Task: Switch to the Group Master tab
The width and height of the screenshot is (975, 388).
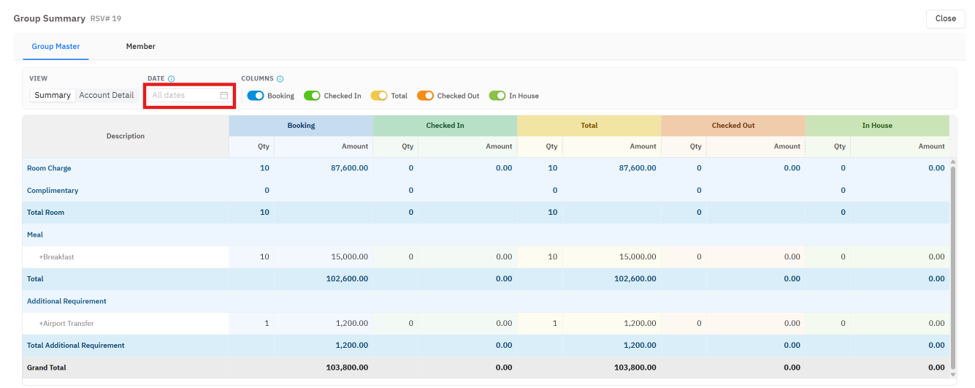Action: (x=56, y=47)
